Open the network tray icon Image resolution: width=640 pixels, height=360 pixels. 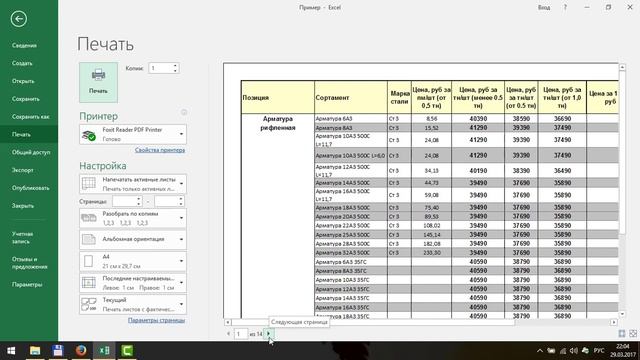pyautogui.click(x=563, y=351)
